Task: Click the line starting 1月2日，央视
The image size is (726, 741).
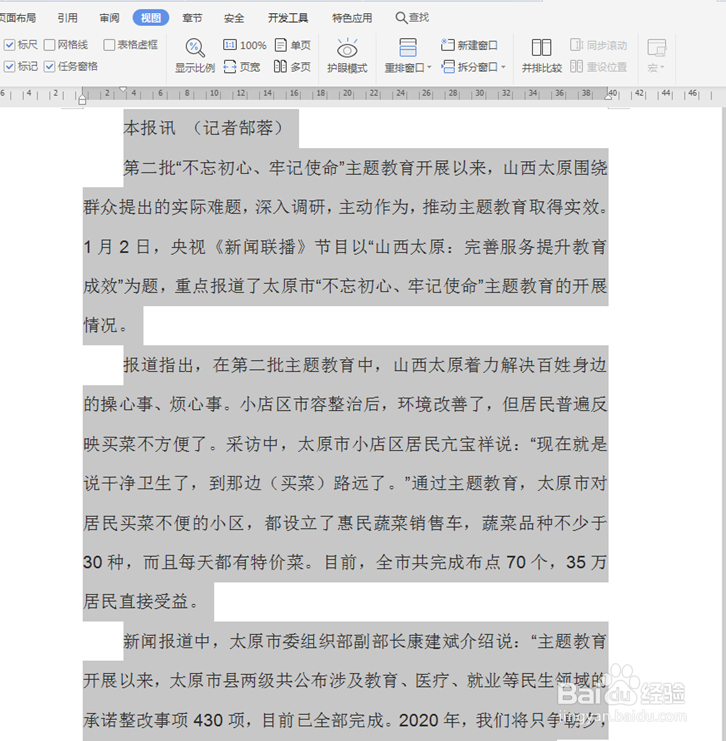Action: click(345, 247)
